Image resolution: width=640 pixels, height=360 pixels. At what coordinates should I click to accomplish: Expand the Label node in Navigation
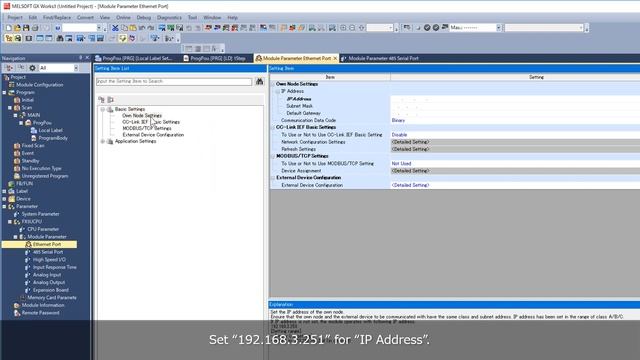point(4,191)
